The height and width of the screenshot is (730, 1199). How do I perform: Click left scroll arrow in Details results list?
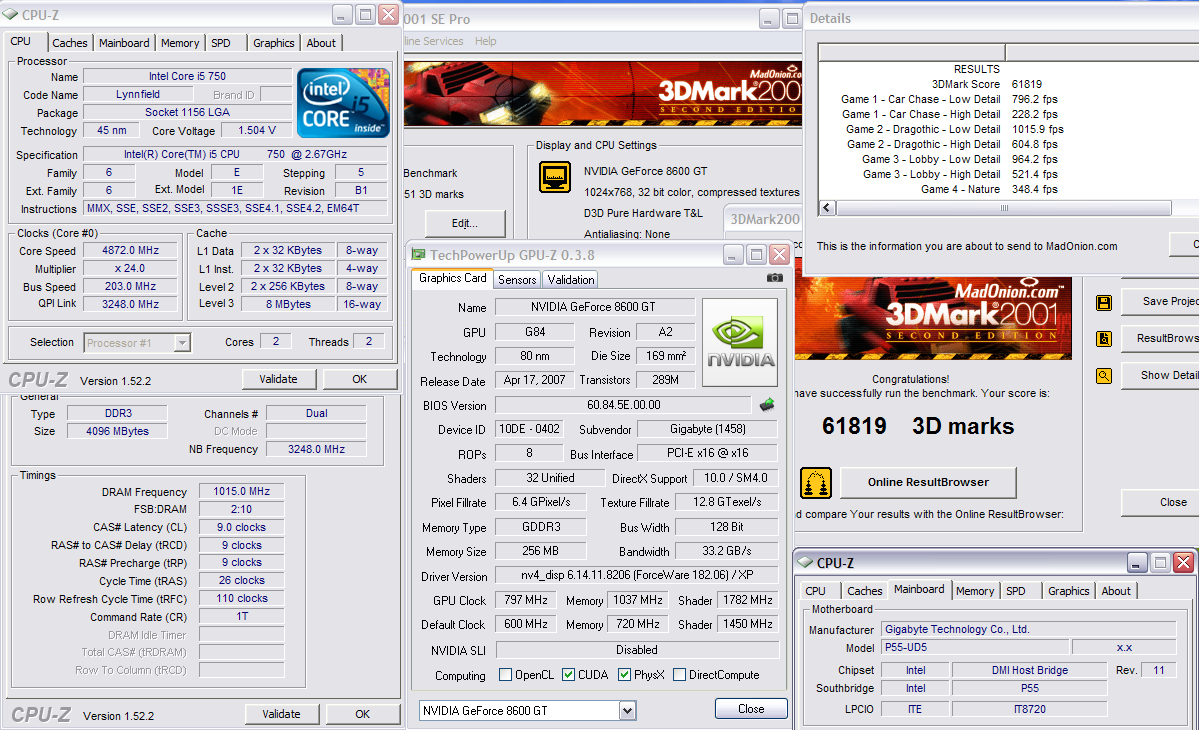[827, 207]
